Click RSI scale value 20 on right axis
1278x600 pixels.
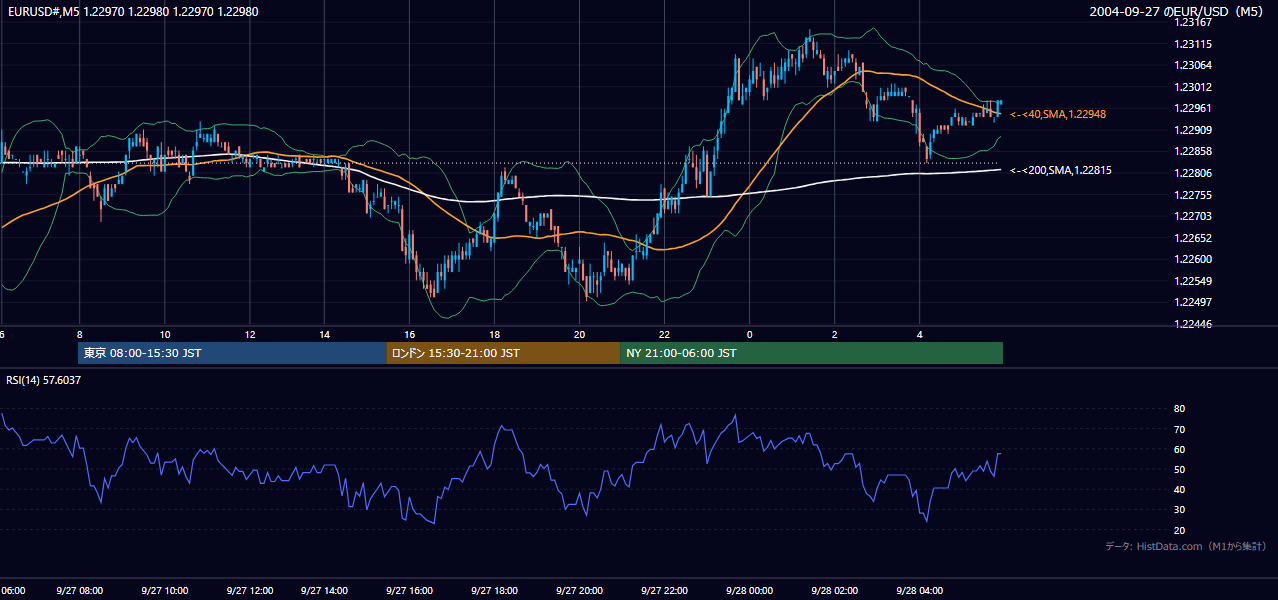point(1180,530)
